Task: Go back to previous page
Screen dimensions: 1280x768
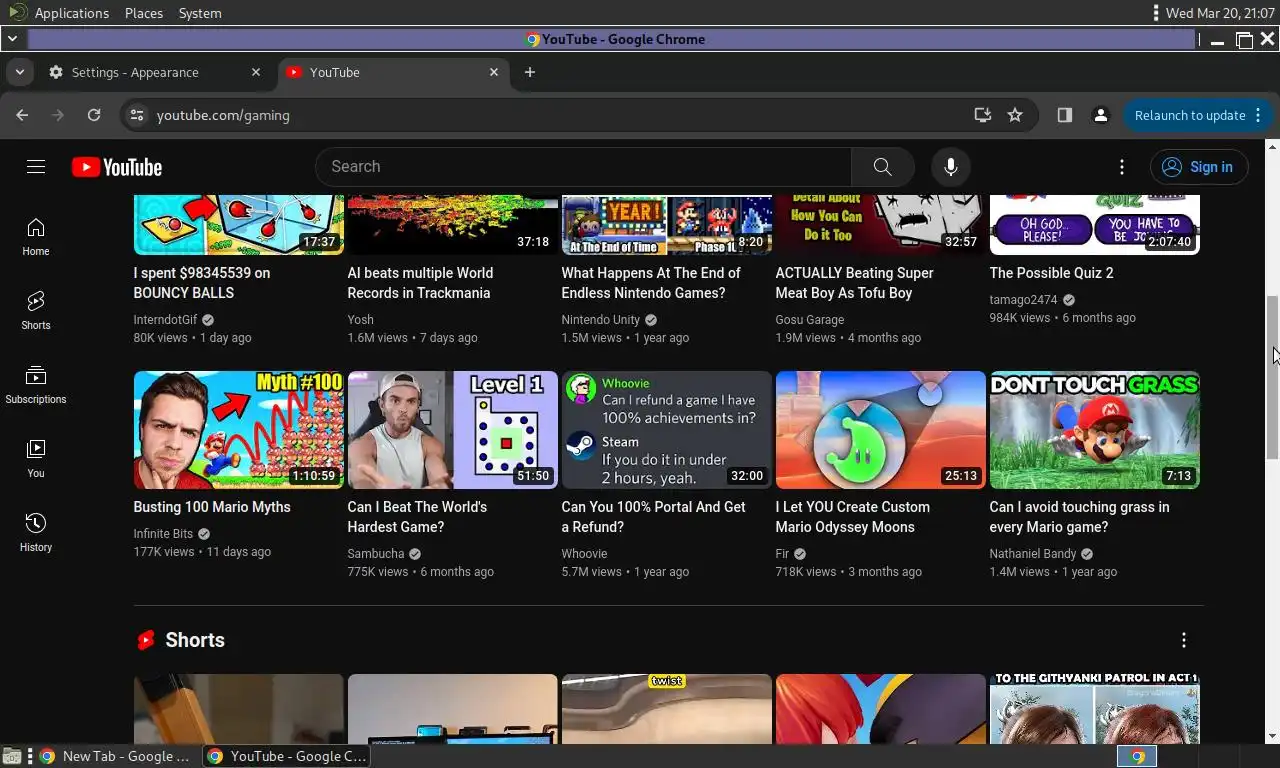Action: click(x=22, y=115)
